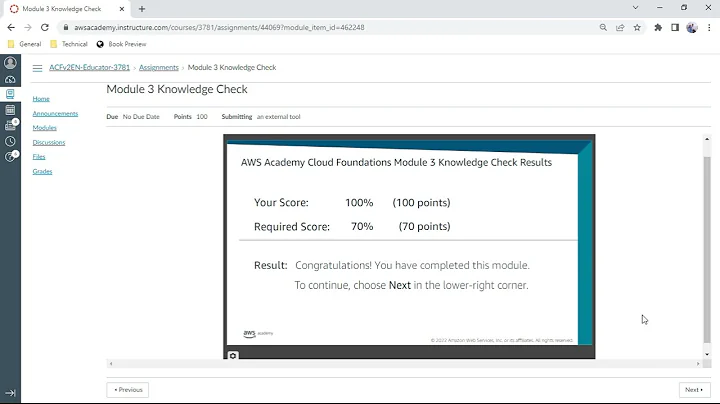Go to course Home link

(41, 99)
